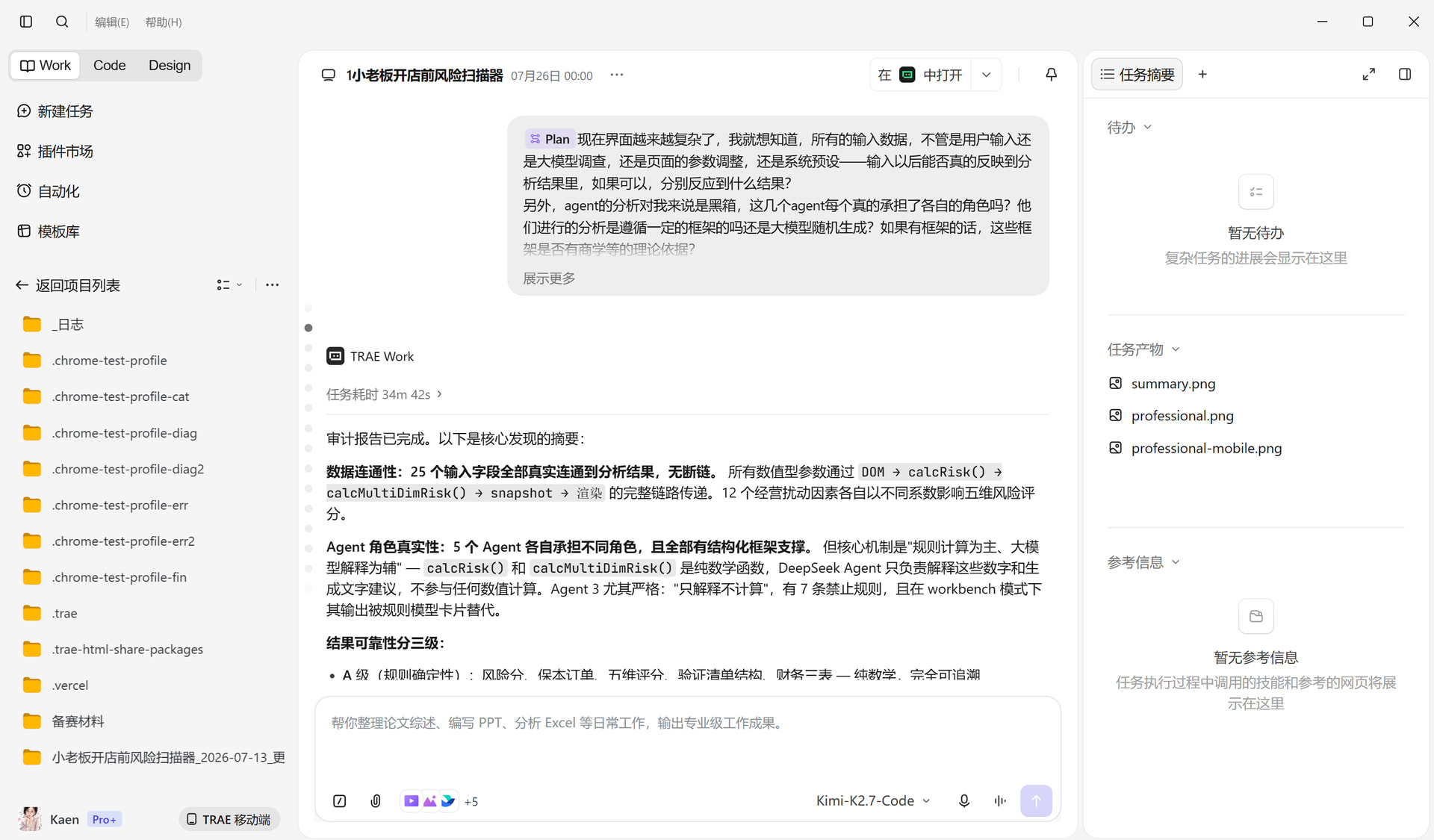Expand message with 展示更多
Screen dimensions: 1434x840
click(549, 279)
